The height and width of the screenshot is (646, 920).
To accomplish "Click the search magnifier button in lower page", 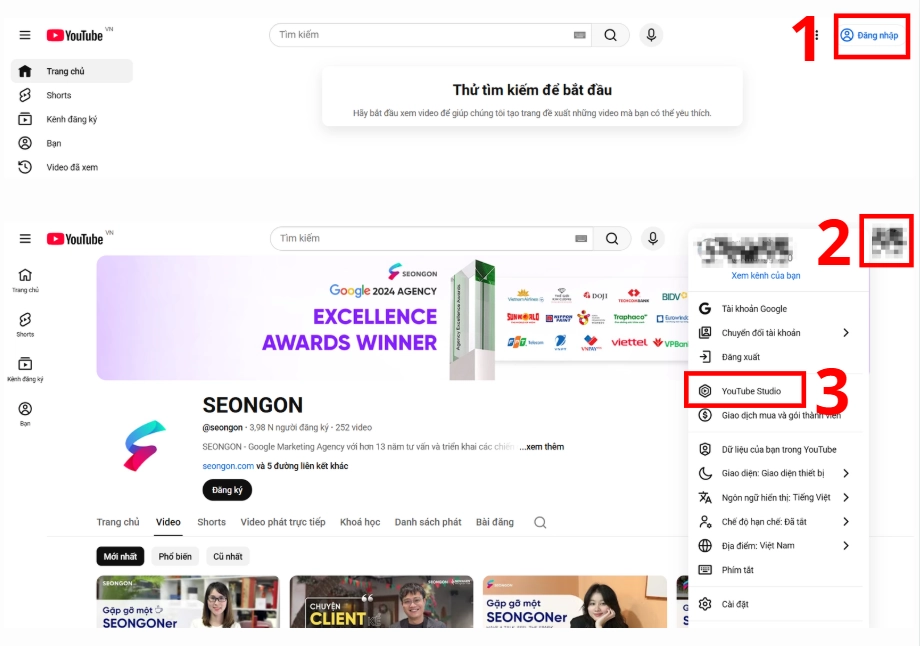I will [612, 239].
